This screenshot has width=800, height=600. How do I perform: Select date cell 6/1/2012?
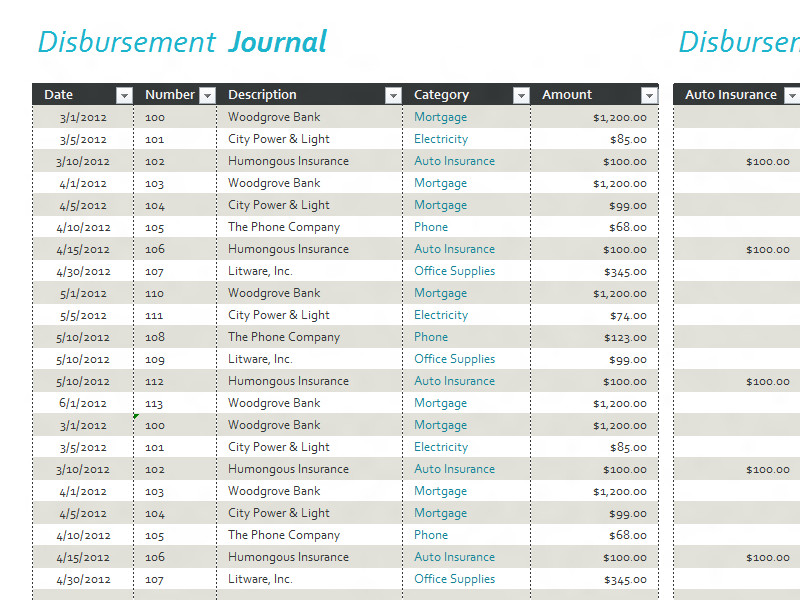83,403
